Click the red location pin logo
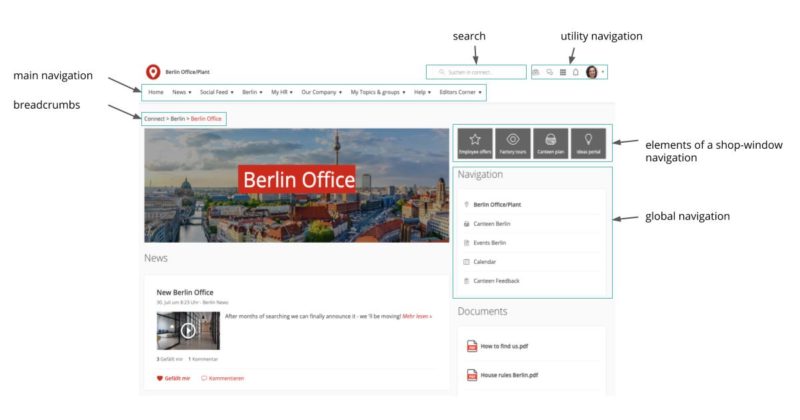 (153, 72)
